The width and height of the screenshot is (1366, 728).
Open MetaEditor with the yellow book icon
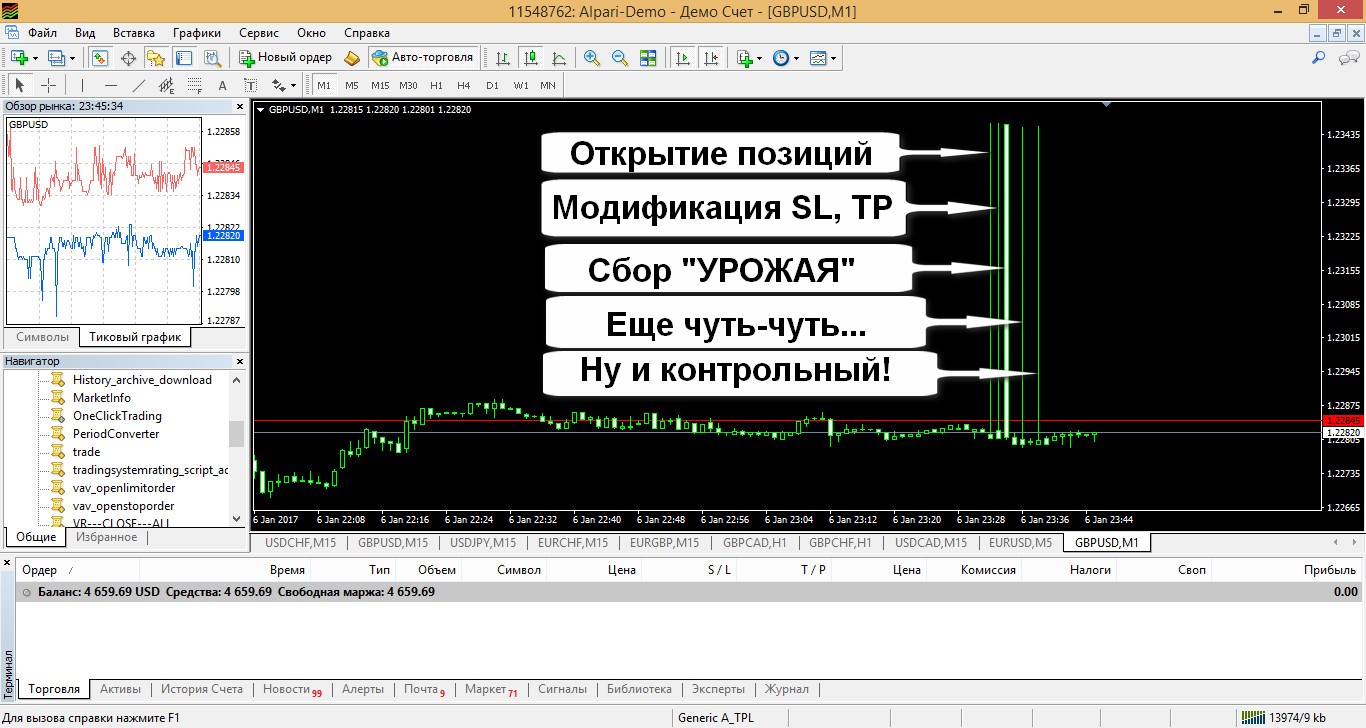pyautogui.click(x=351, y=58)
